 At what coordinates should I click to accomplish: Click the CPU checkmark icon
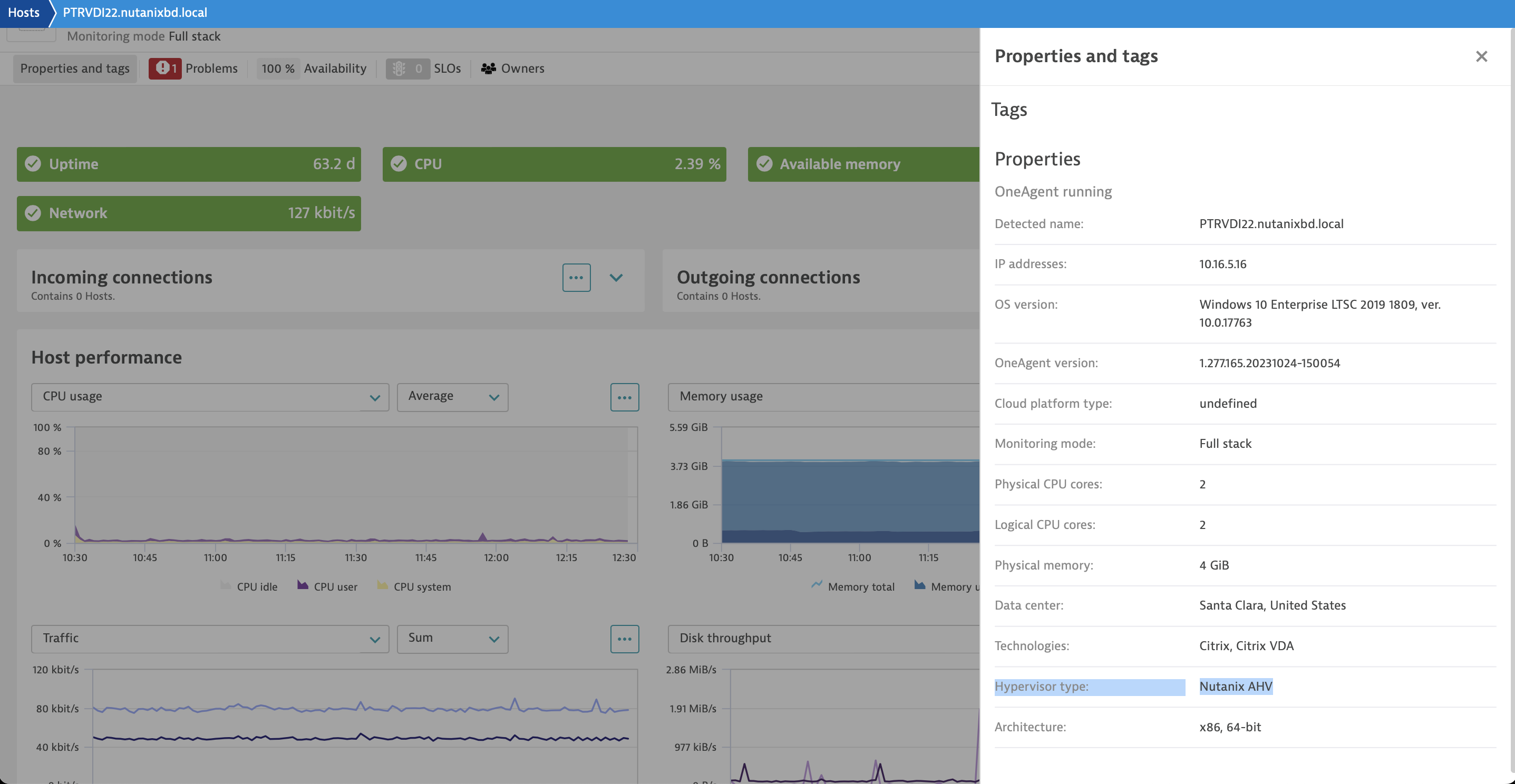[399, 164]
